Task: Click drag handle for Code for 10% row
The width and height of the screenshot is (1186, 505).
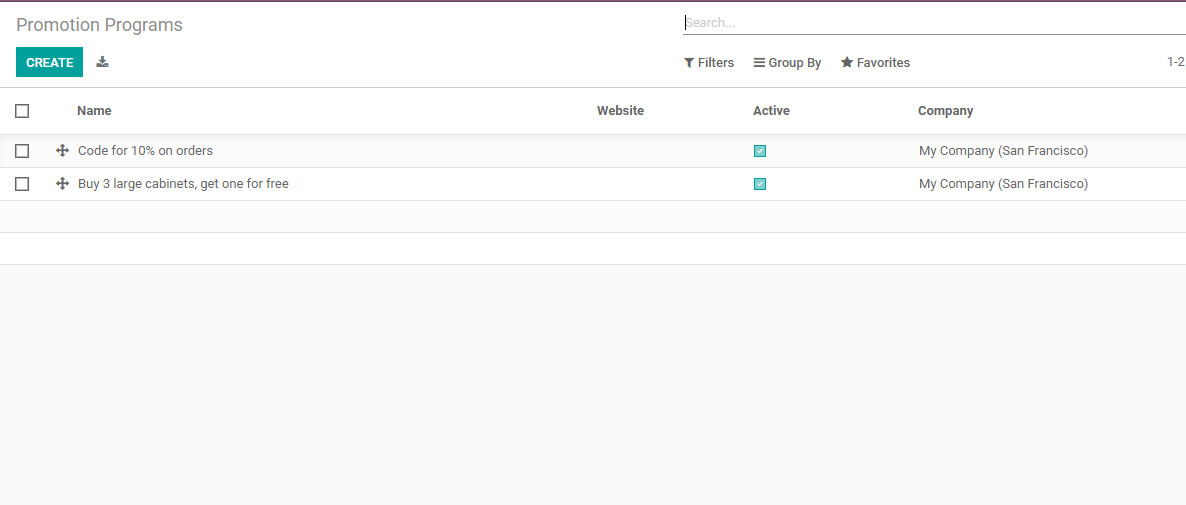Action: [x=62, y=151]
